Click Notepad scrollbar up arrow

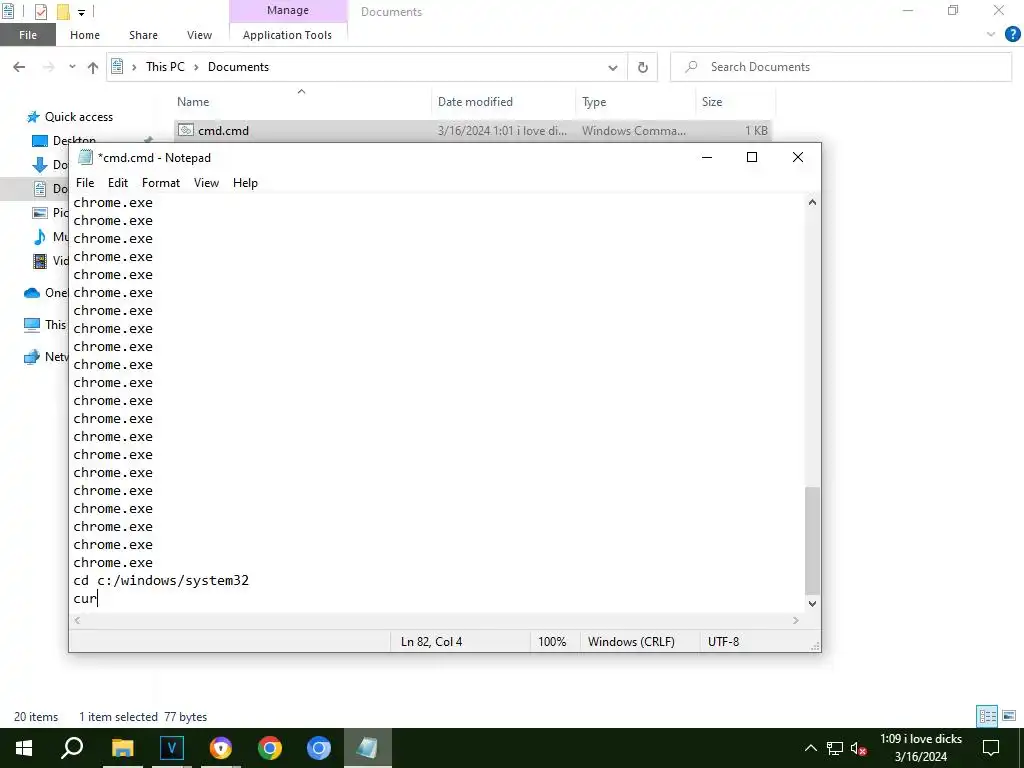coord(812,202)
